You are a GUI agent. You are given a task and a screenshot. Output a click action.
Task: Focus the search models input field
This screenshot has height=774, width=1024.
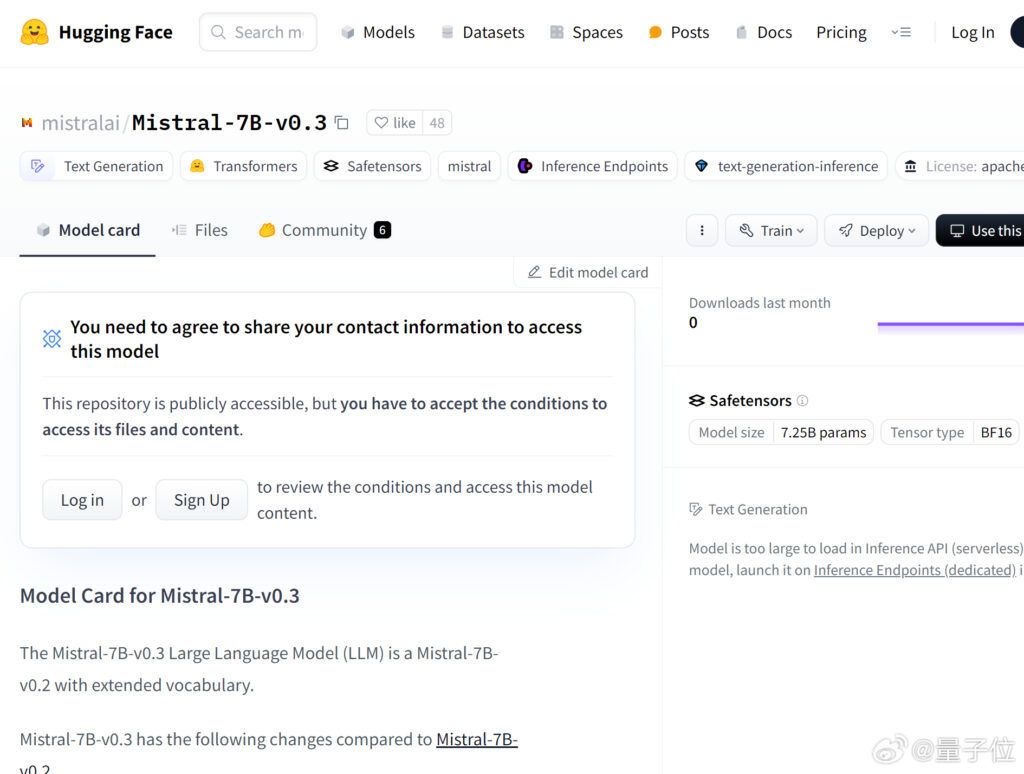pos(258,32)
